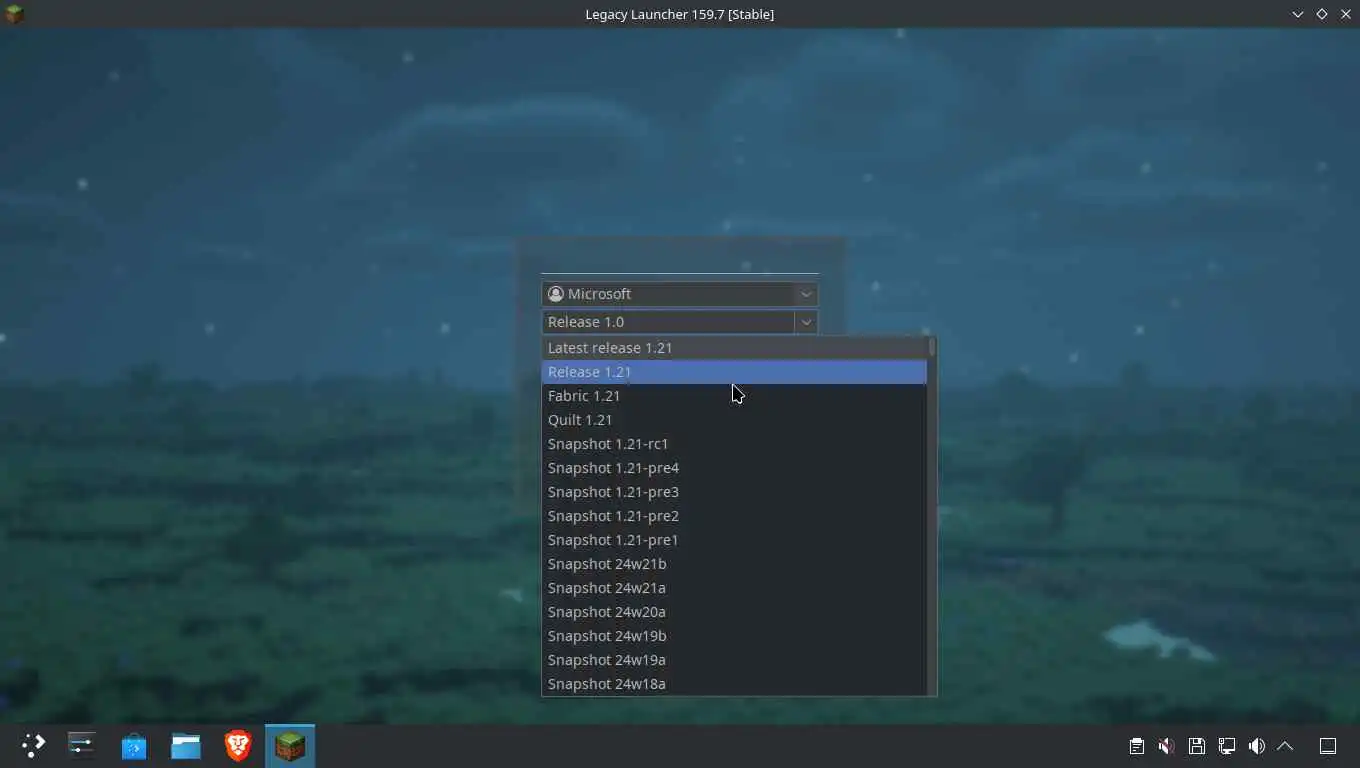Select the Legacy Launcher taskbar entry
The height and width of the screenshot is (768, 1360).
coord(290,746)
